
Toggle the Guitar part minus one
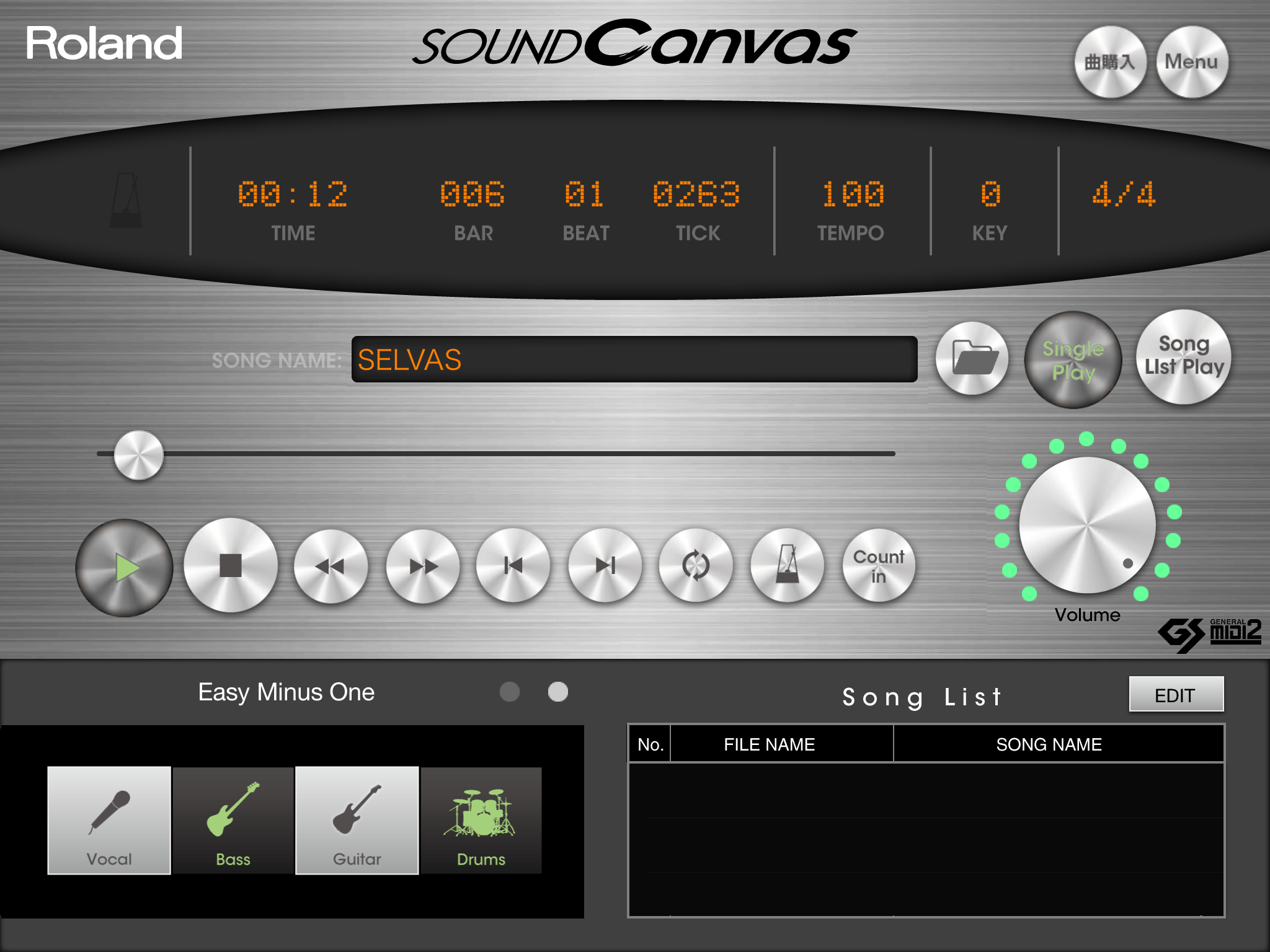(357, 821)
